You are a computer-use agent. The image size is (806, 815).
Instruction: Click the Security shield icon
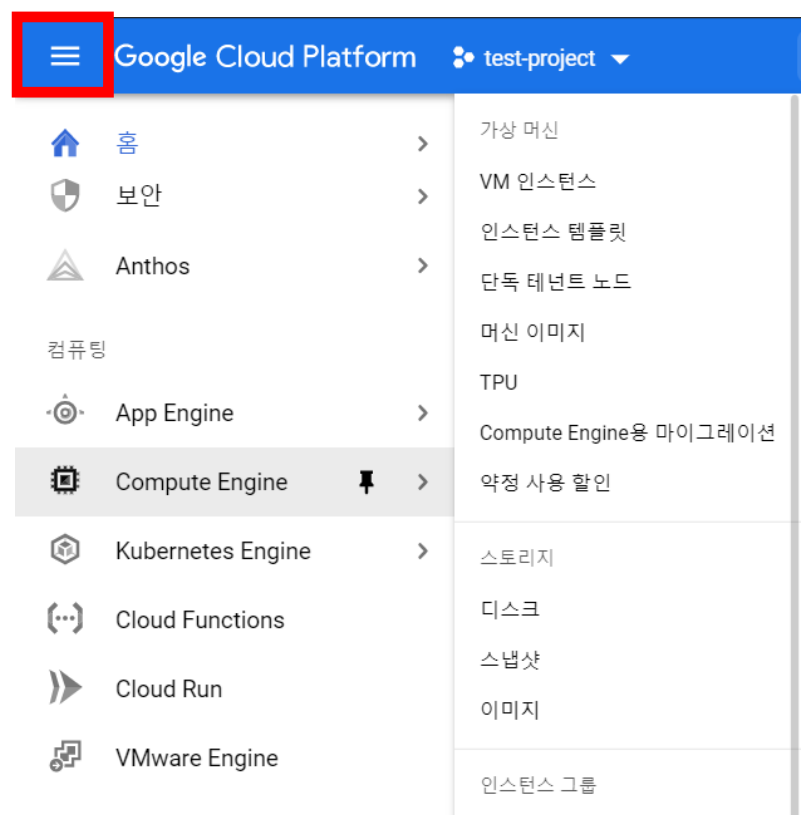point(65,195)
